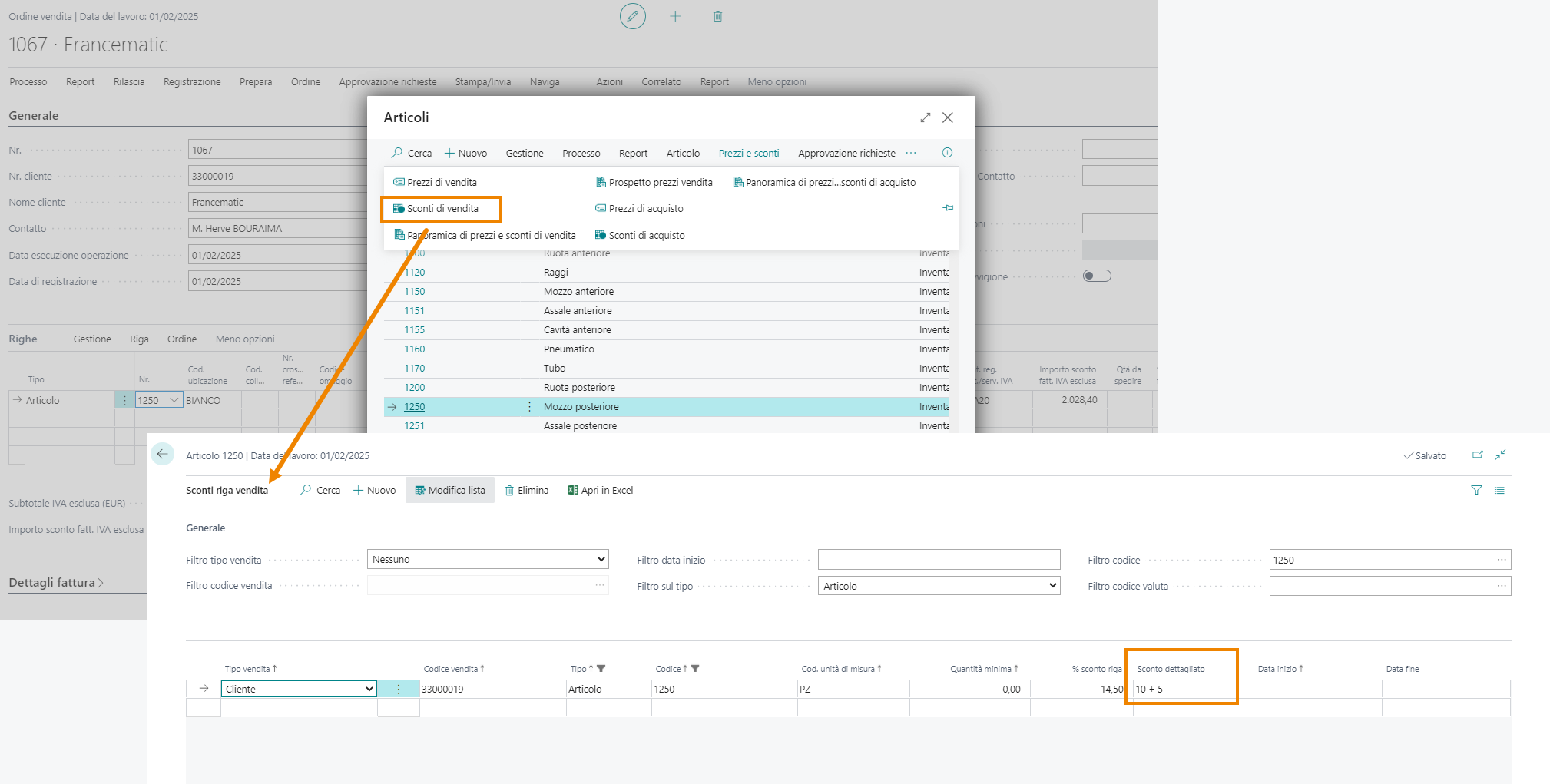Open the Filtro sul tipo dropdown
The width and height of the screenshot is (1550, 784).
[x=939, y=586]
